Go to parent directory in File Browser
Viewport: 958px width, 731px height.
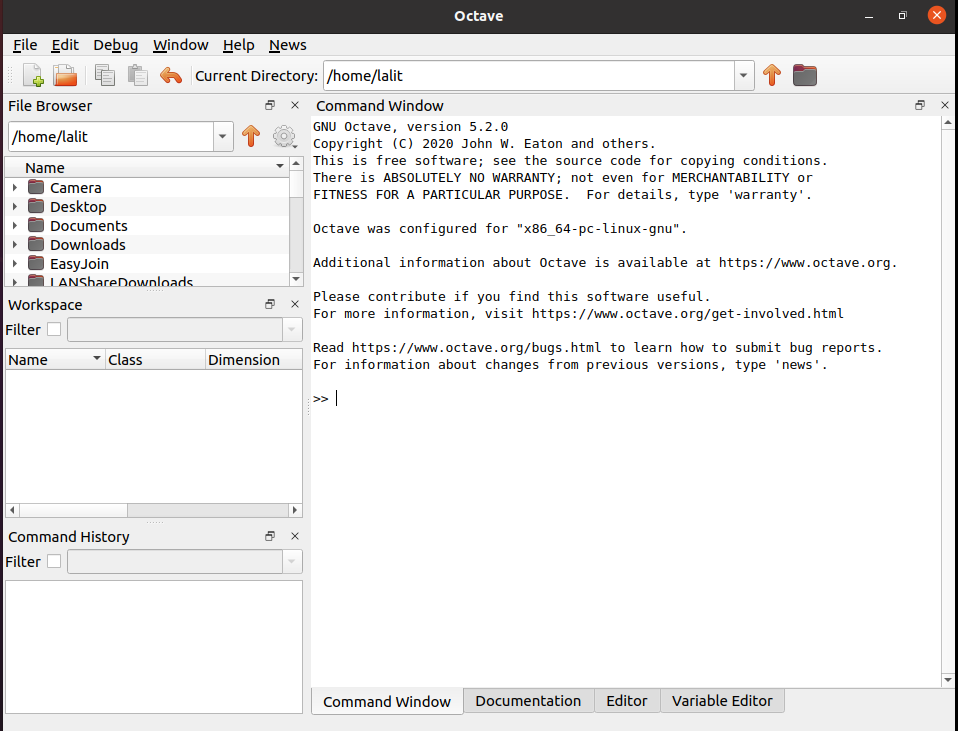point(250,136)
